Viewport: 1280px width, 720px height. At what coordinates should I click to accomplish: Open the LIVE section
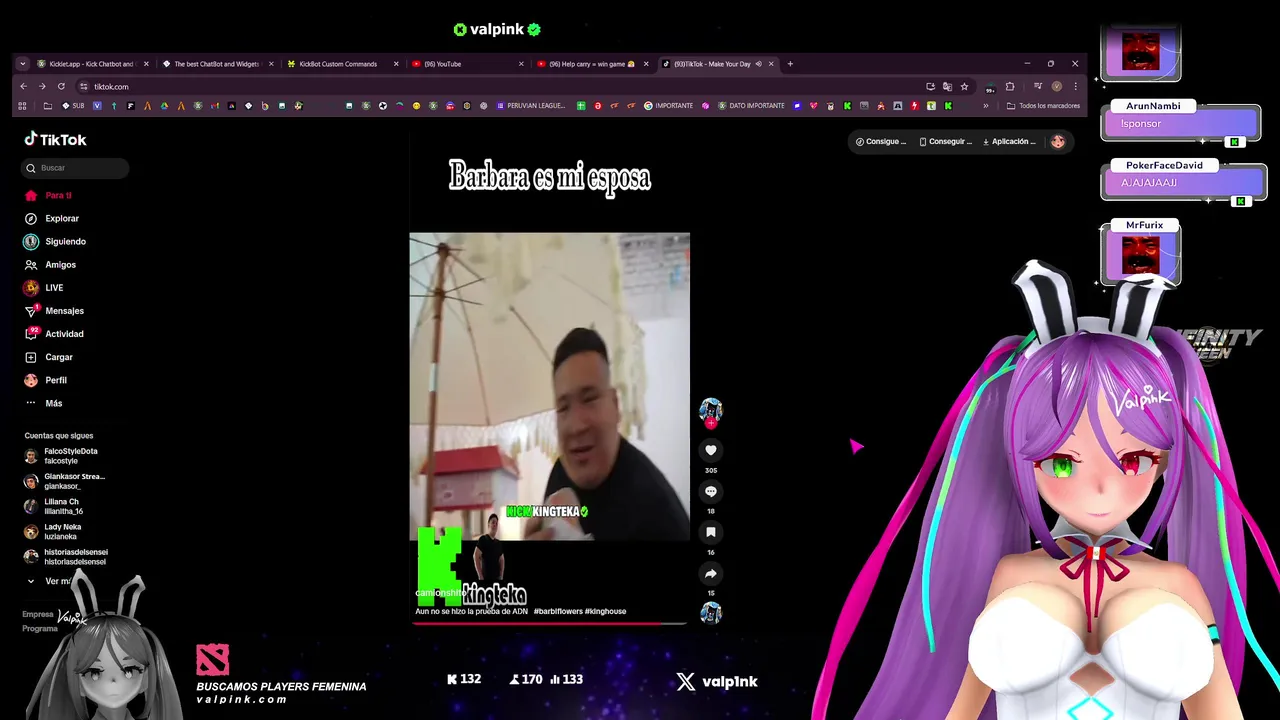[44, 287]
